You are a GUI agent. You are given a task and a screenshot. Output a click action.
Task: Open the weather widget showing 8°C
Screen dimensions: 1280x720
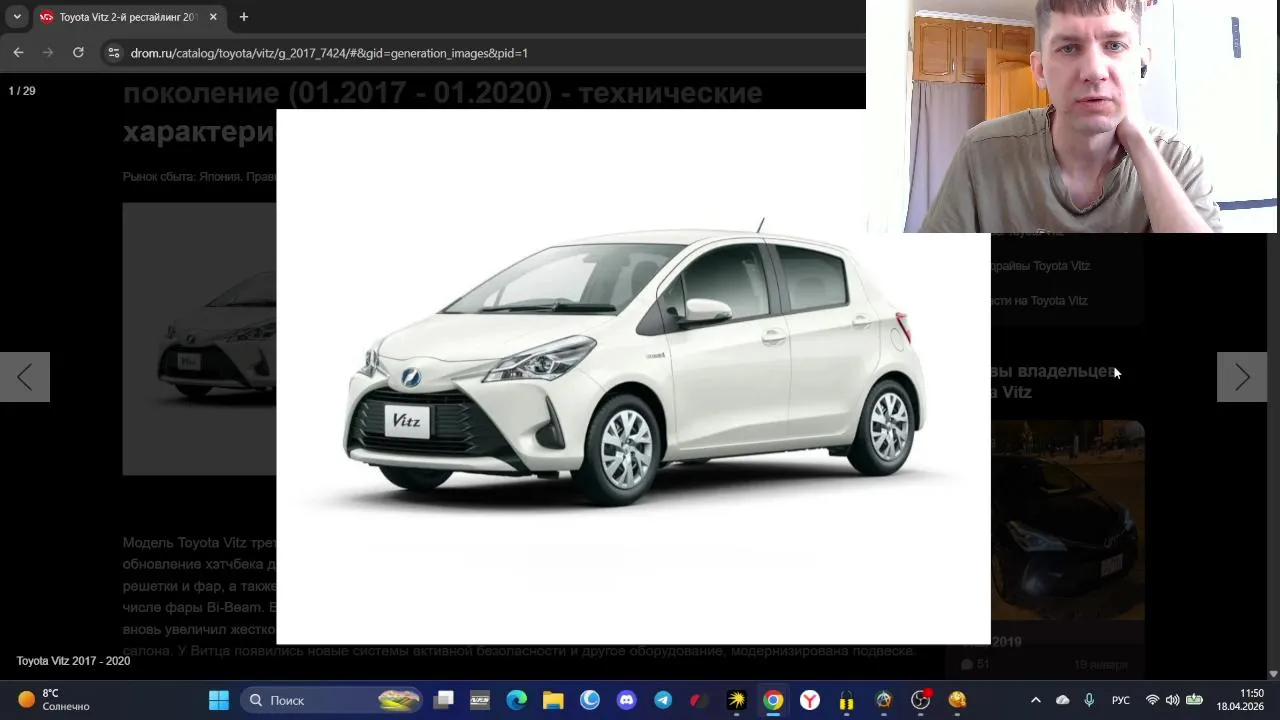[x=55, y=700]
